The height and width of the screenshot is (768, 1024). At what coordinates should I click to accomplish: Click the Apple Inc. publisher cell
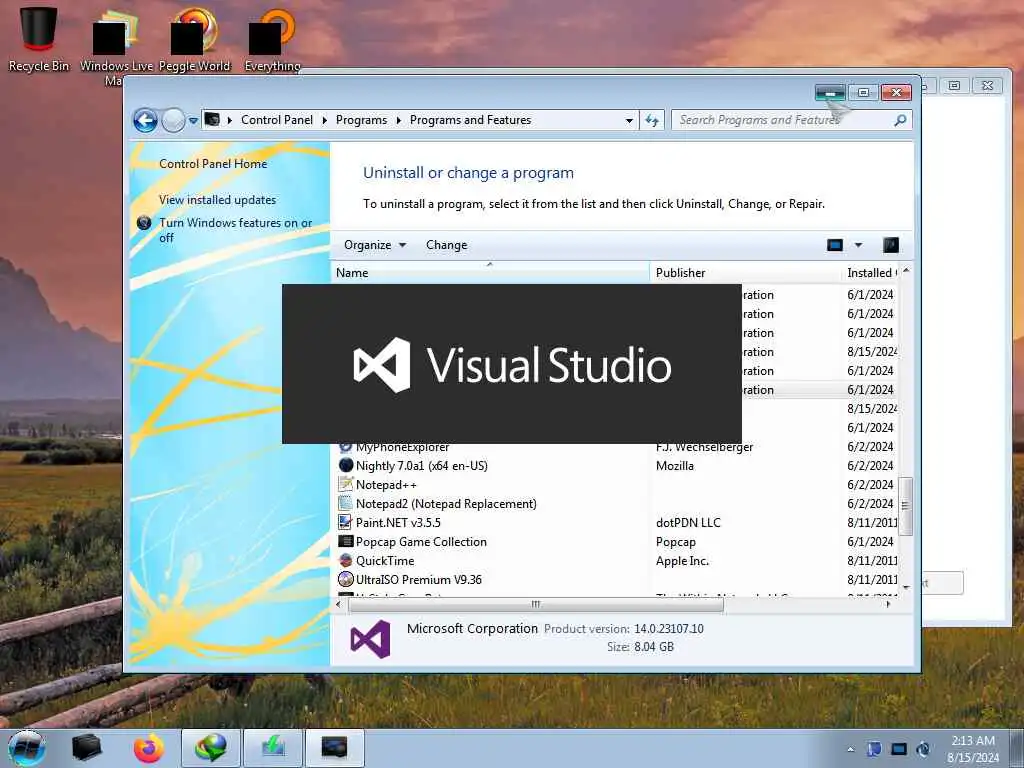click(x=682, y=561)
